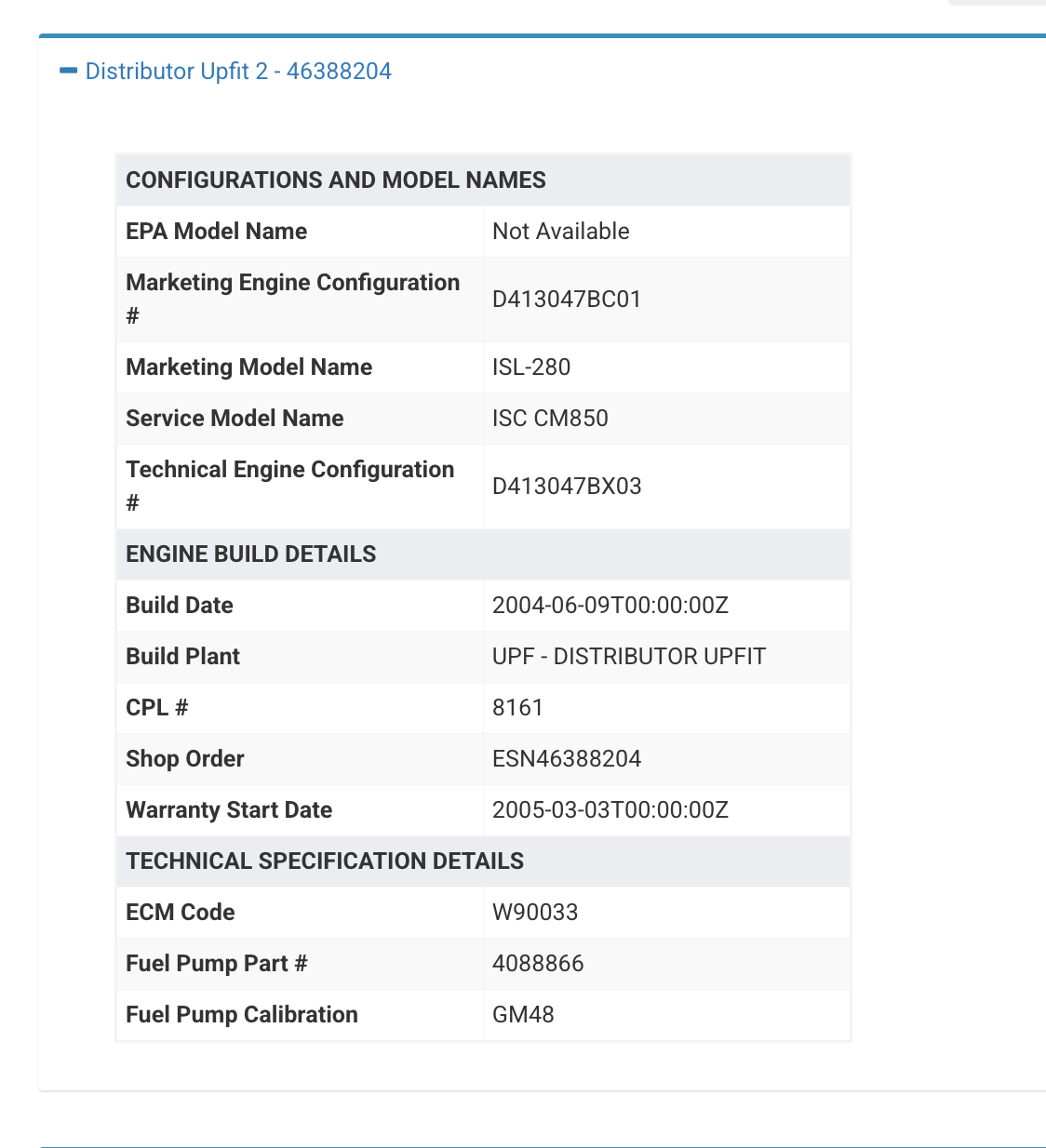The height and width of the screenshot is (1148, 1046).
Task: Click the CPL # label
Action: 157,708
